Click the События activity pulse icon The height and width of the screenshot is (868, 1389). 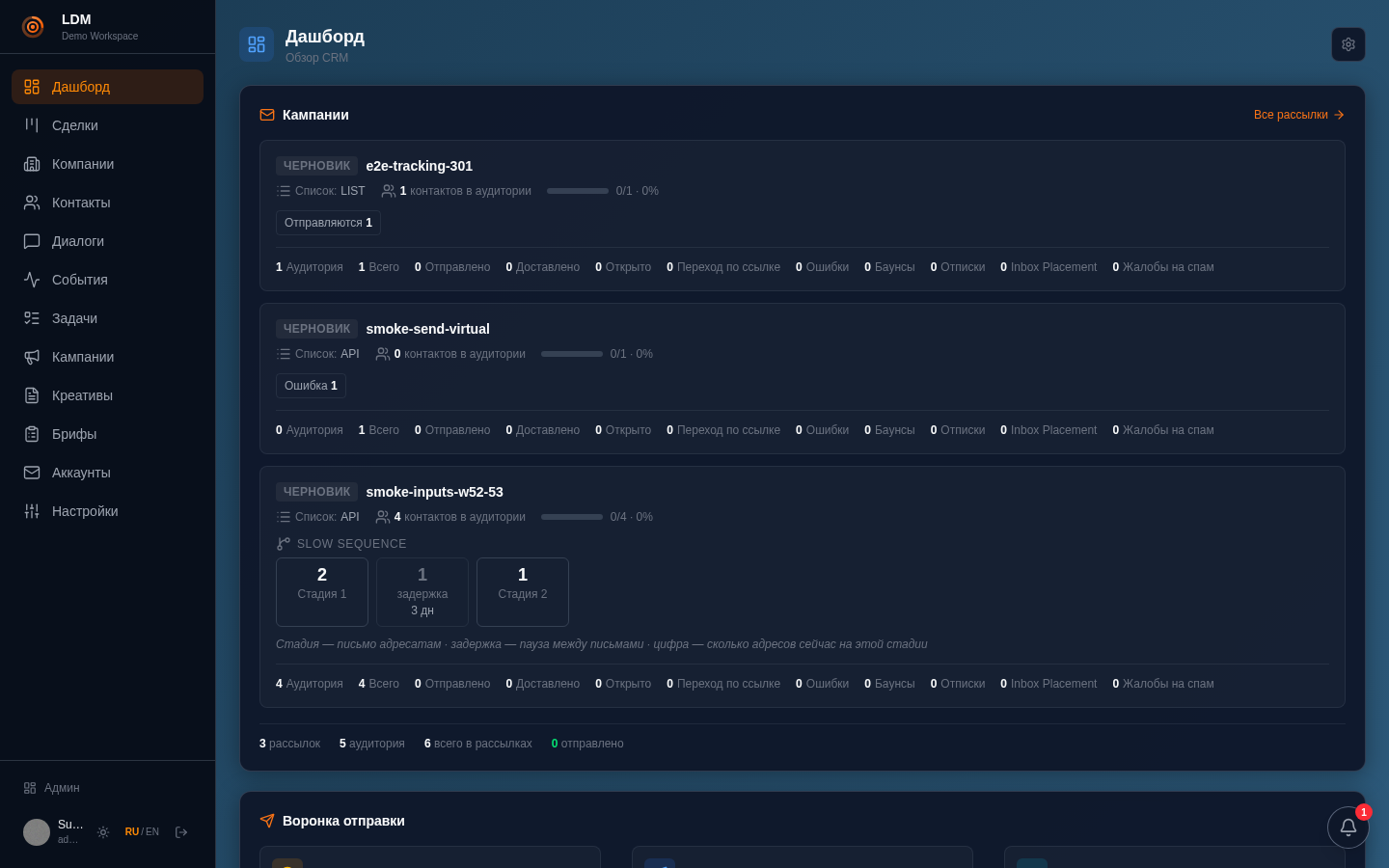point(32,280)
